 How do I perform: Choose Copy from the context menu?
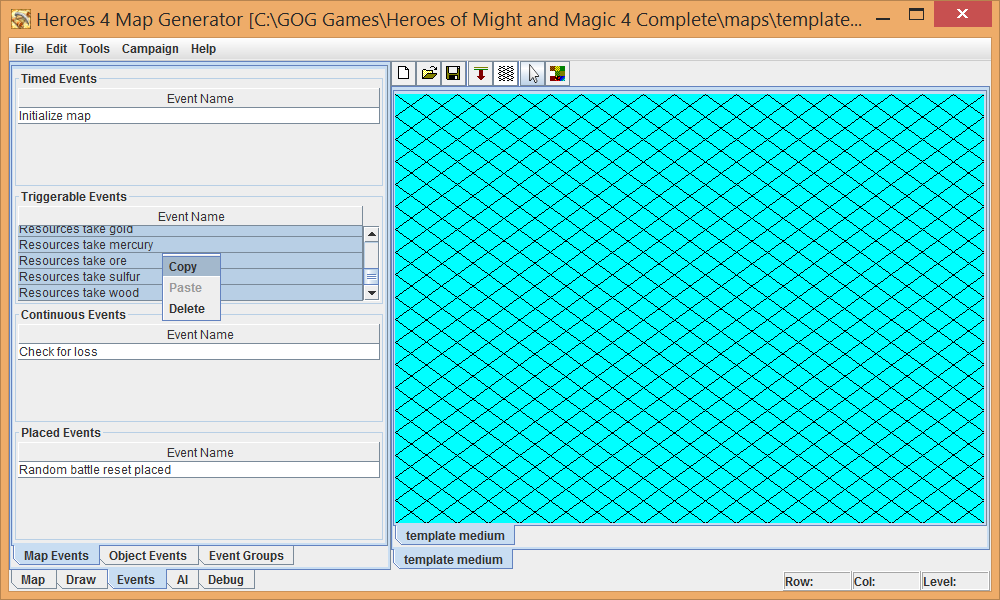[191, 267]
